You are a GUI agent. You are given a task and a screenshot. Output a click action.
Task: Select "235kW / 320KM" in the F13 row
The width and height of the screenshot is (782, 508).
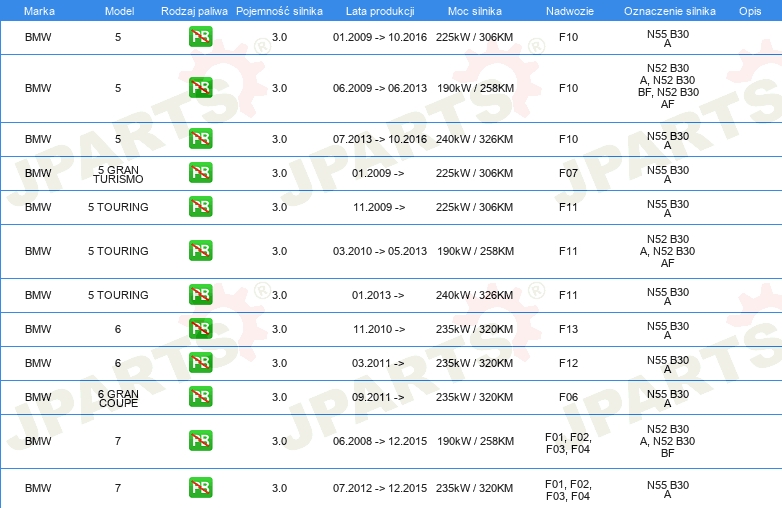click(474, 329)
